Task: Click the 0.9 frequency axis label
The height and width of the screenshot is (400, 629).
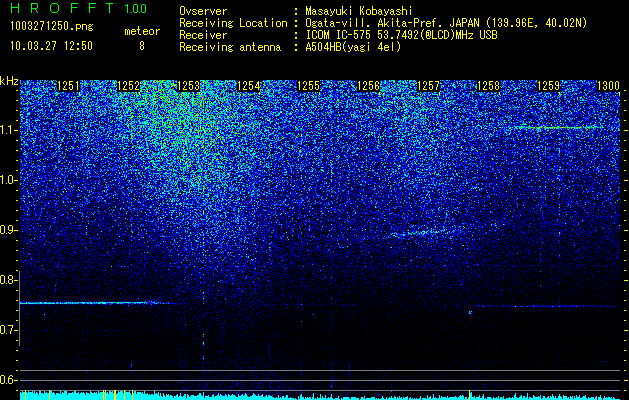Action: pos(8,230)
